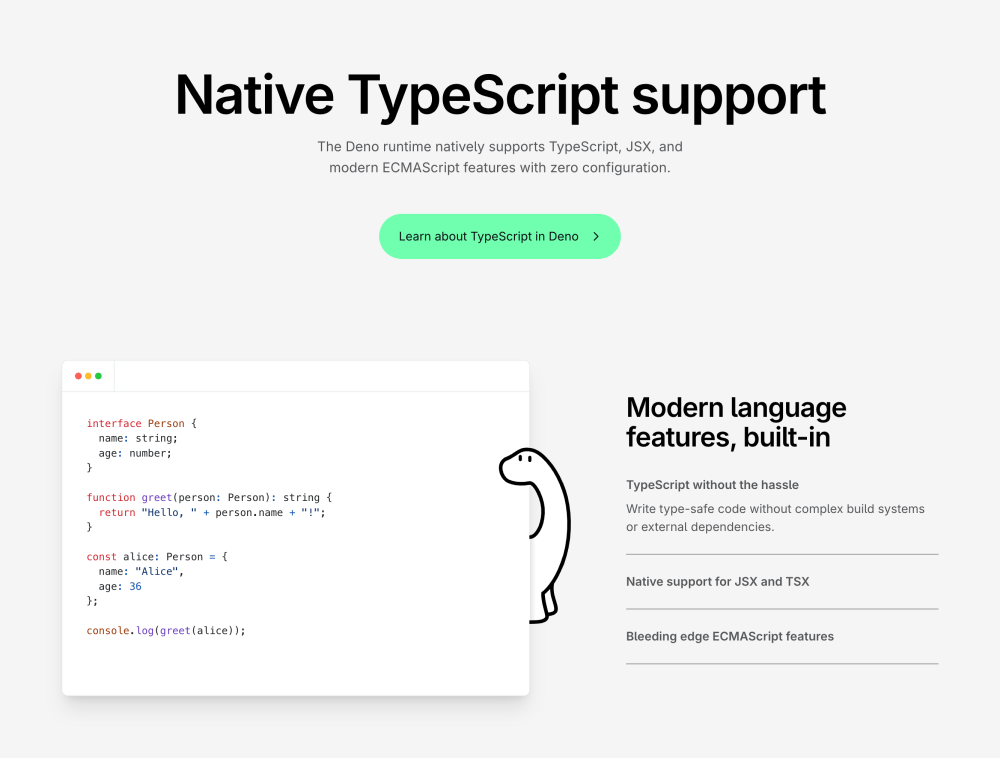Click the name: "Alice" code line

pos(141,572)
